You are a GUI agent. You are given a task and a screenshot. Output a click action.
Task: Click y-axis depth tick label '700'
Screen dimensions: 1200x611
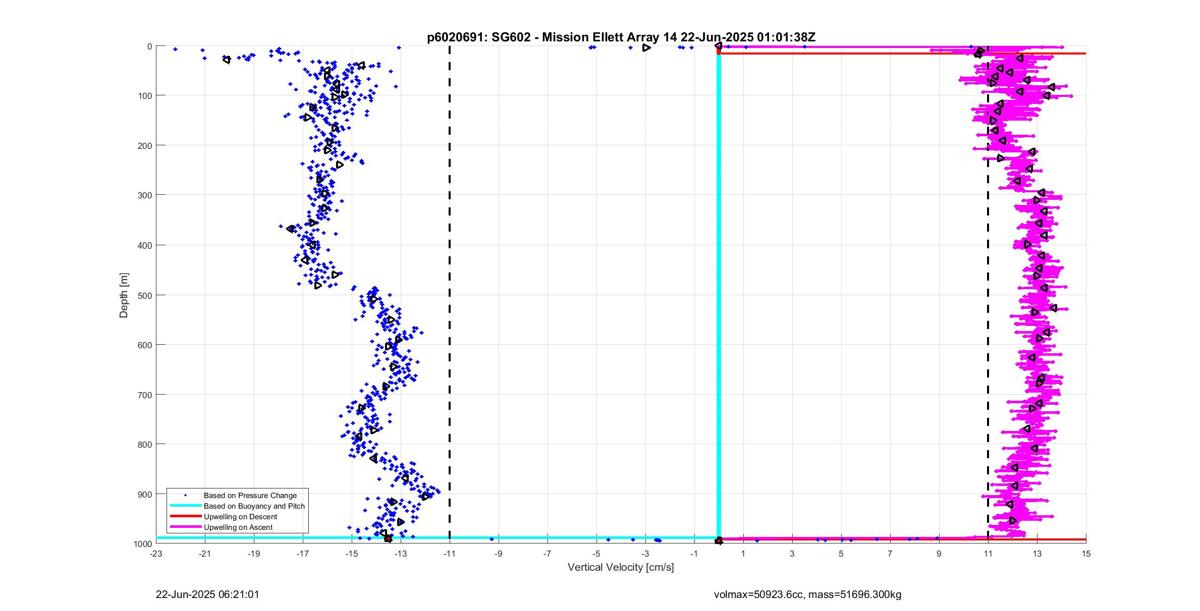(144, 395)
